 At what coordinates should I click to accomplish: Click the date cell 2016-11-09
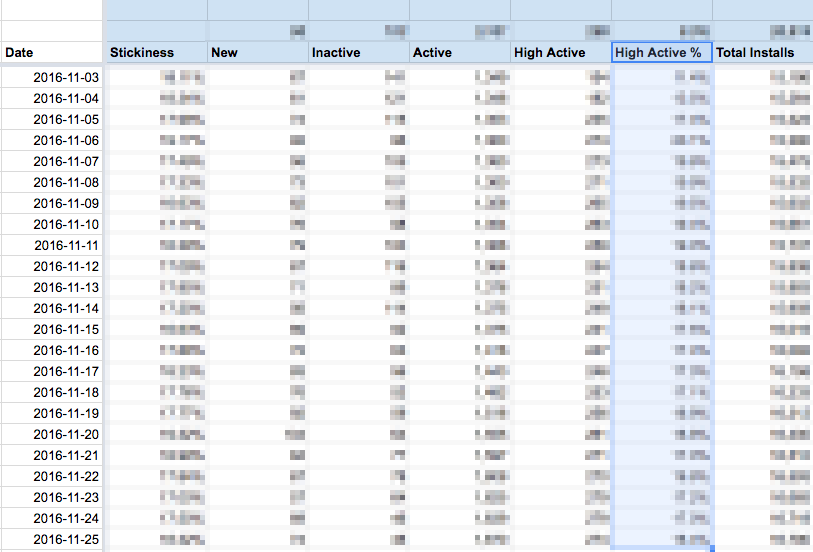click(52, 204)
